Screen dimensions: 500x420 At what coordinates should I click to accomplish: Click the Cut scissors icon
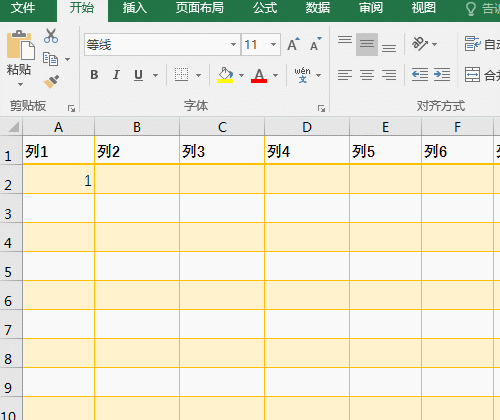51,36
